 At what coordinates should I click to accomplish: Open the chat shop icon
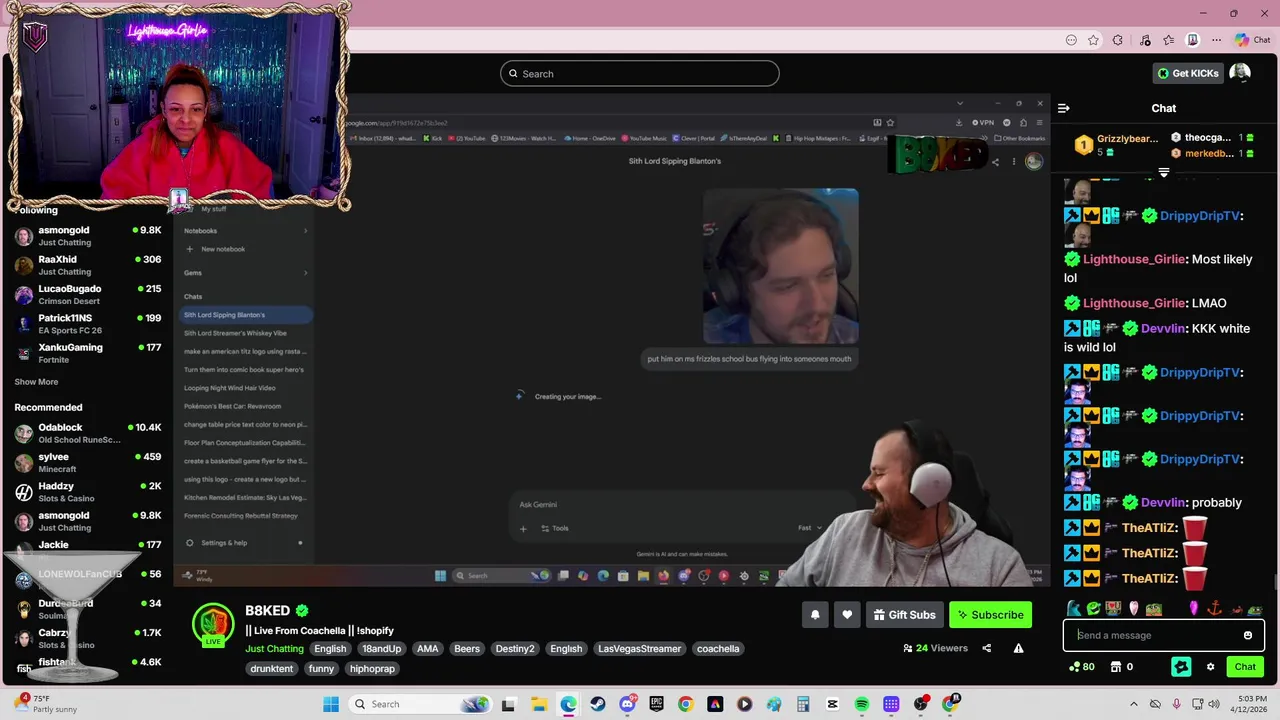1116,667
